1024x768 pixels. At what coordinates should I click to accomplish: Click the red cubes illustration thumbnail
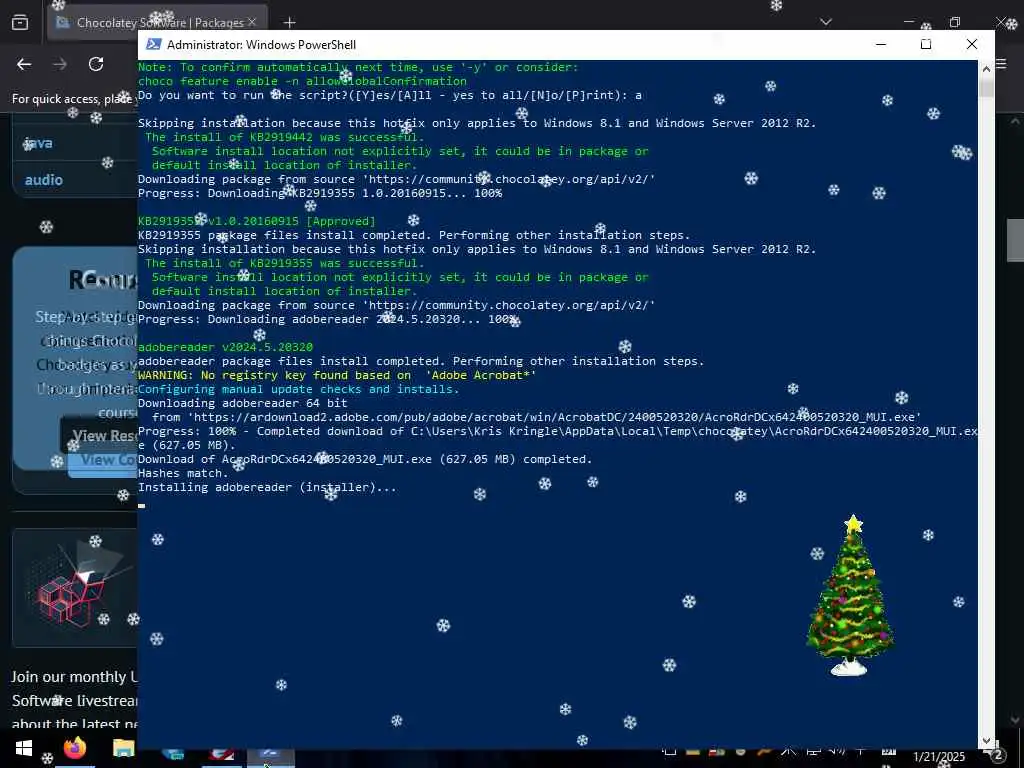coord(75,588)
